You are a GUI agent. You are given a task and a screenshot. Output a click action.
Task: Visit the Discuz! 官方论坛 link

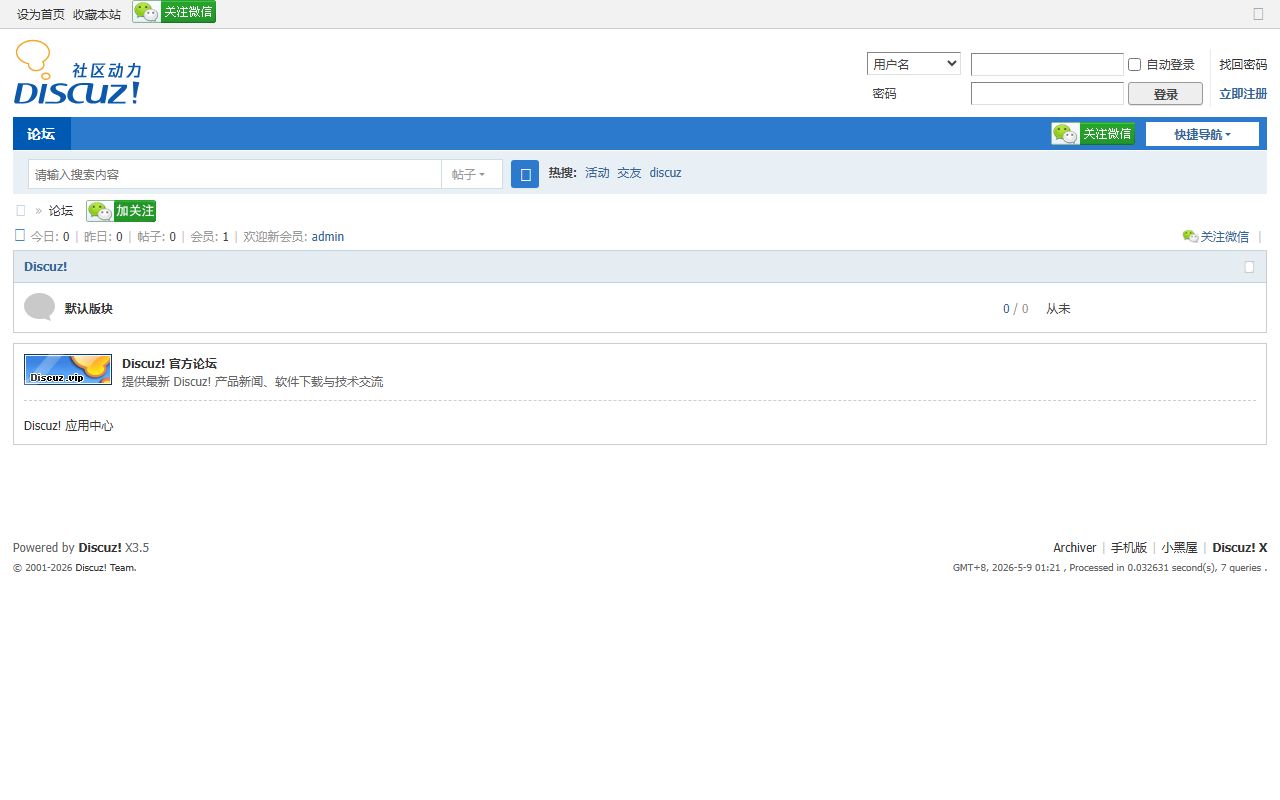point(169,364)
